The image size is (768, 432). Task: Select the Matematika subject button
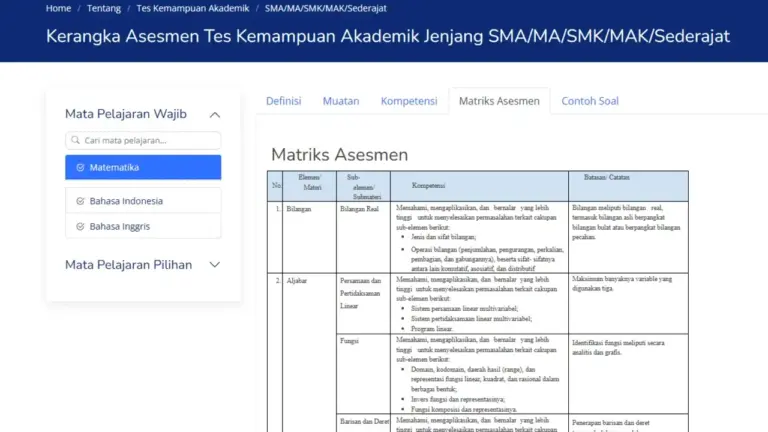click(x=143, y=168)
